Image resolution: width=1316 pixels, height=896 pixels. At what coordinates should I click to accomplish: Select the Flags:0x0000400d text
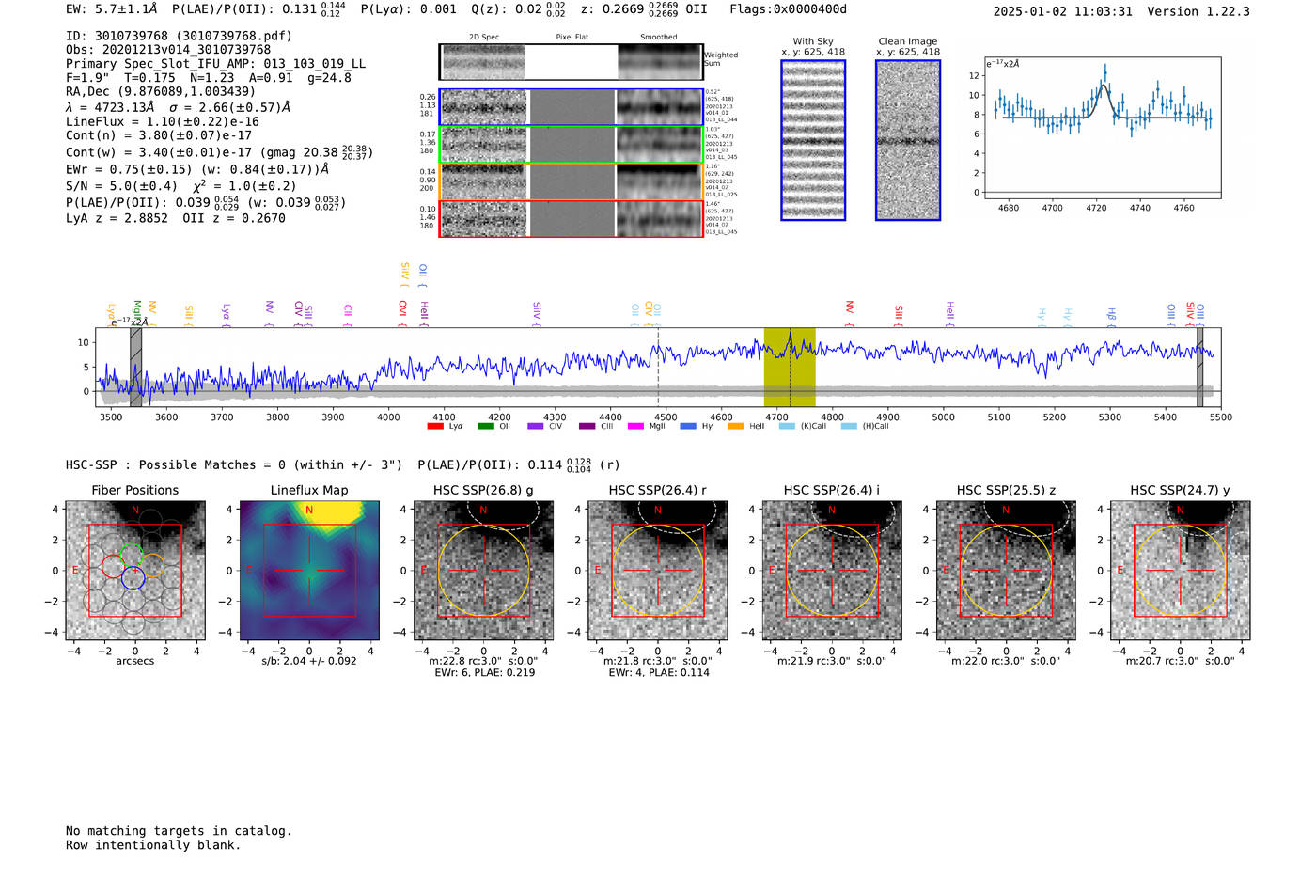pos(788,9)
